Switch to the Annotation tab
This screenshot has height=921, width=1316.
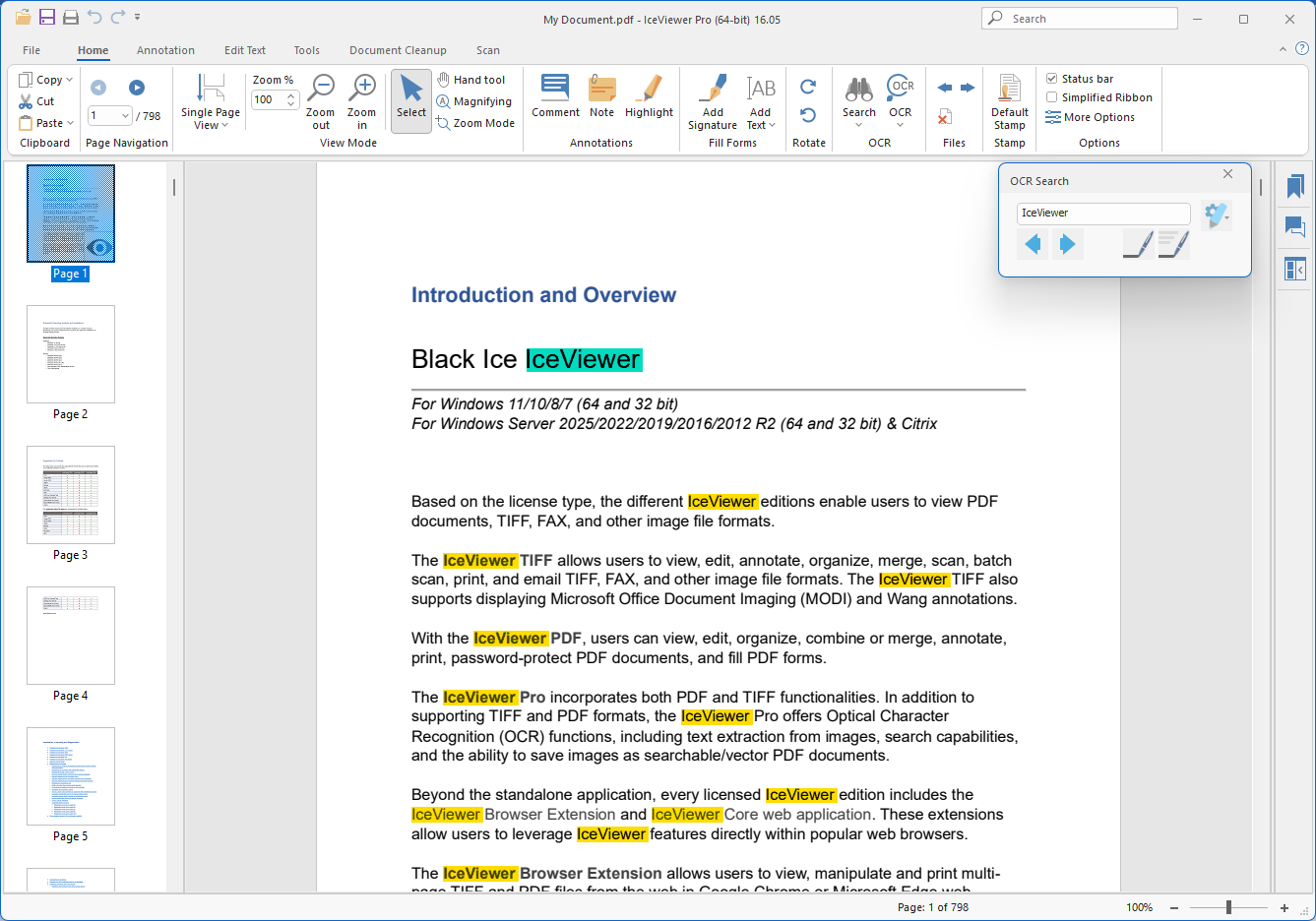[165, 50]
